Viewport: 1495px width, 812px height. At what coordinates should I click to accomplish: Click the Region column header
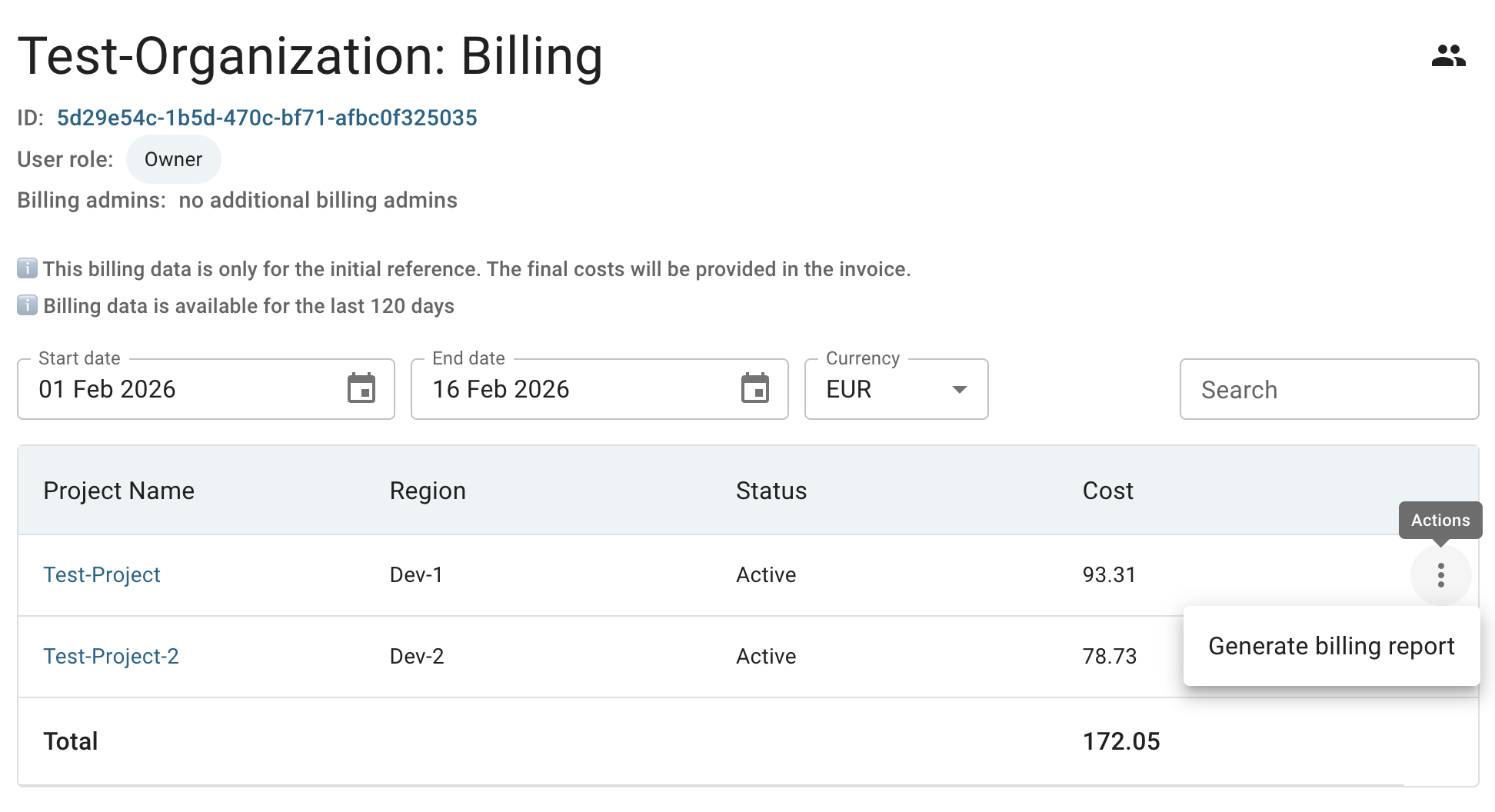point(428,491)
